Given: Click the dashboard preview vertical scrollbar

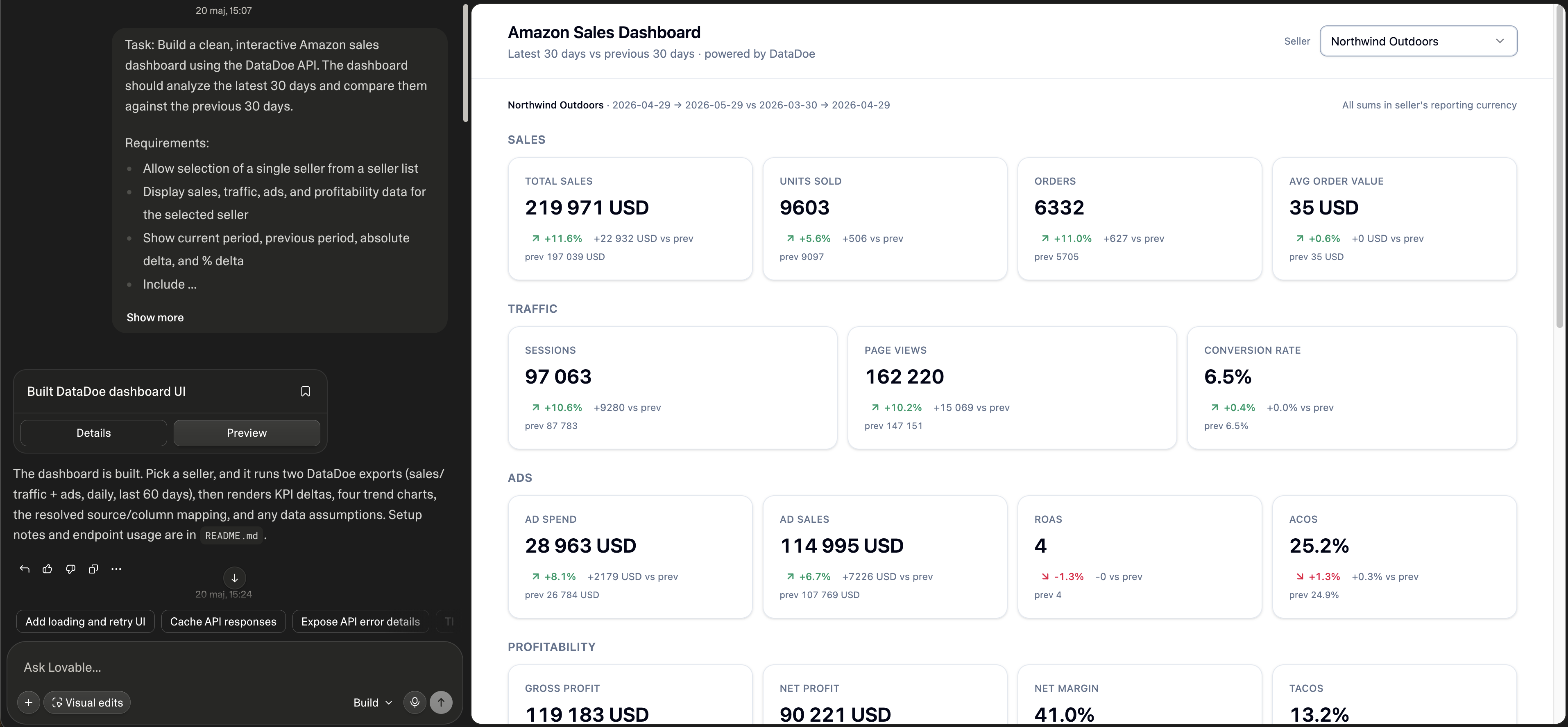Looking at the screenshot, I should (x=1559, y=167).
